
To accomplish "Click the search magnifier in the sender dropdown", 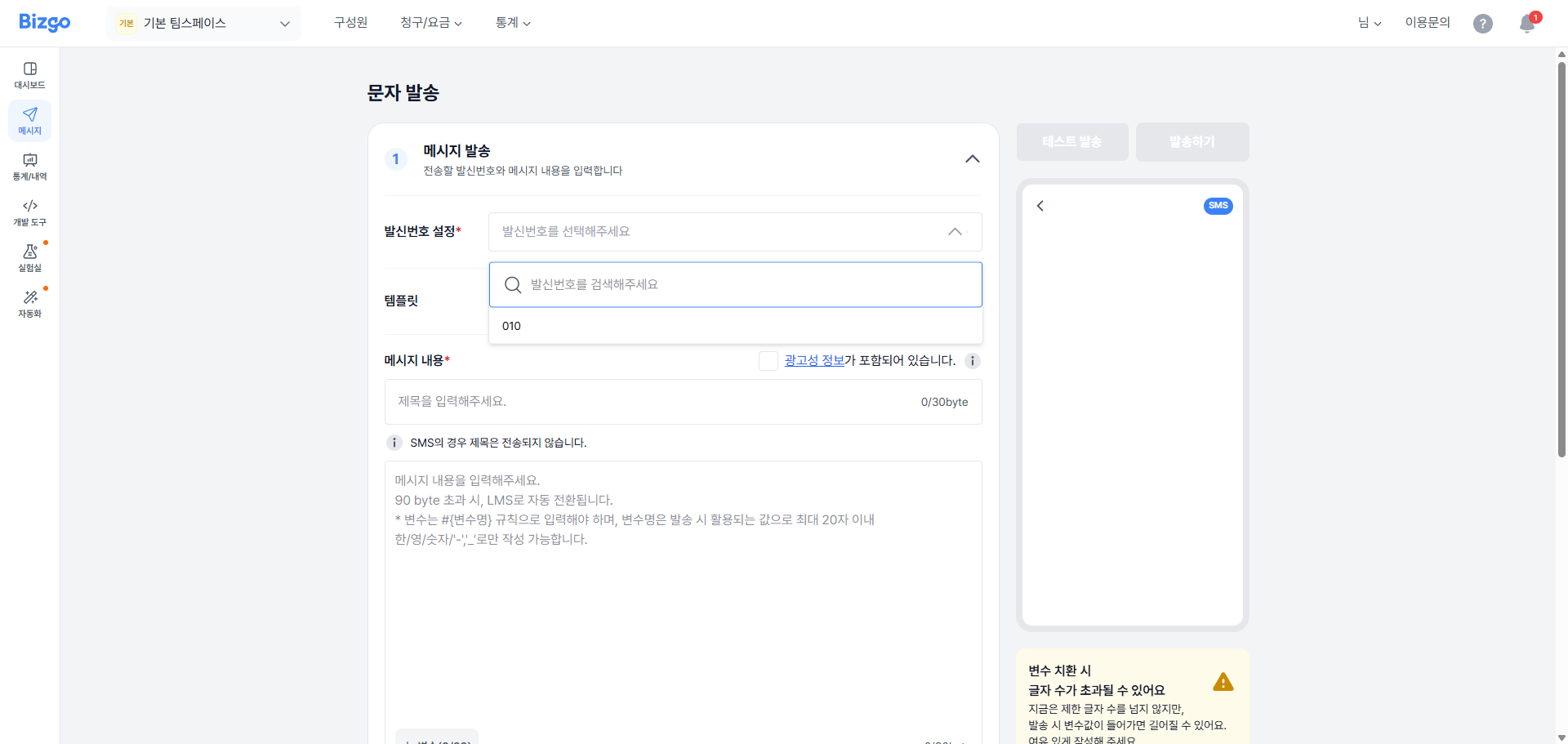I will [512, 284].
